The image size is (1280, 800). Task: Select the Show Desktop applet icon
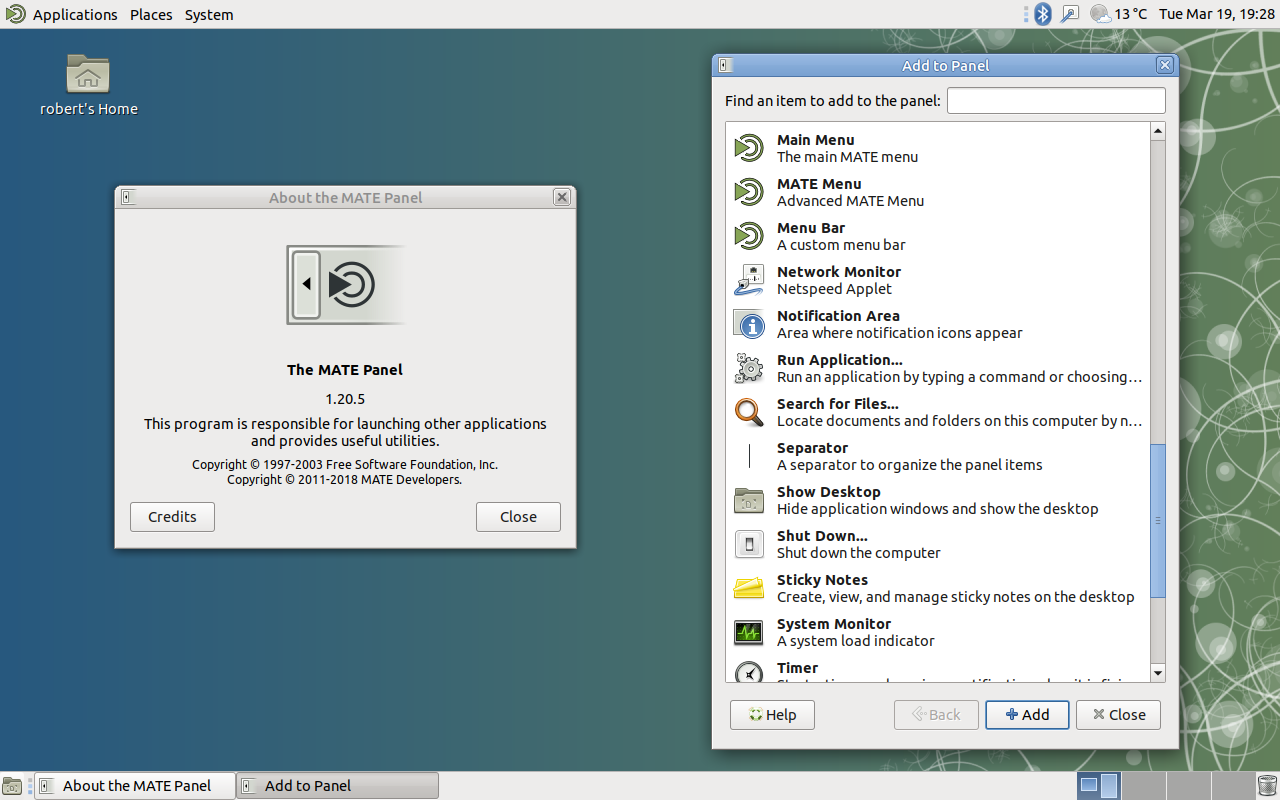(748, 500)
